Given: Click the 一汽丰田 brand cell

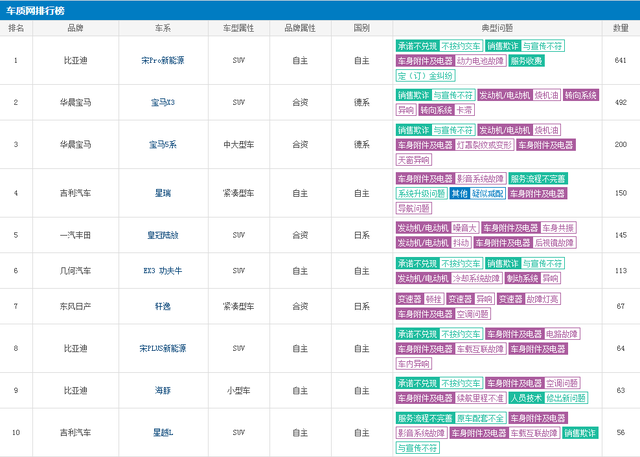Looking at the screenshot, I should click(76, 235).
